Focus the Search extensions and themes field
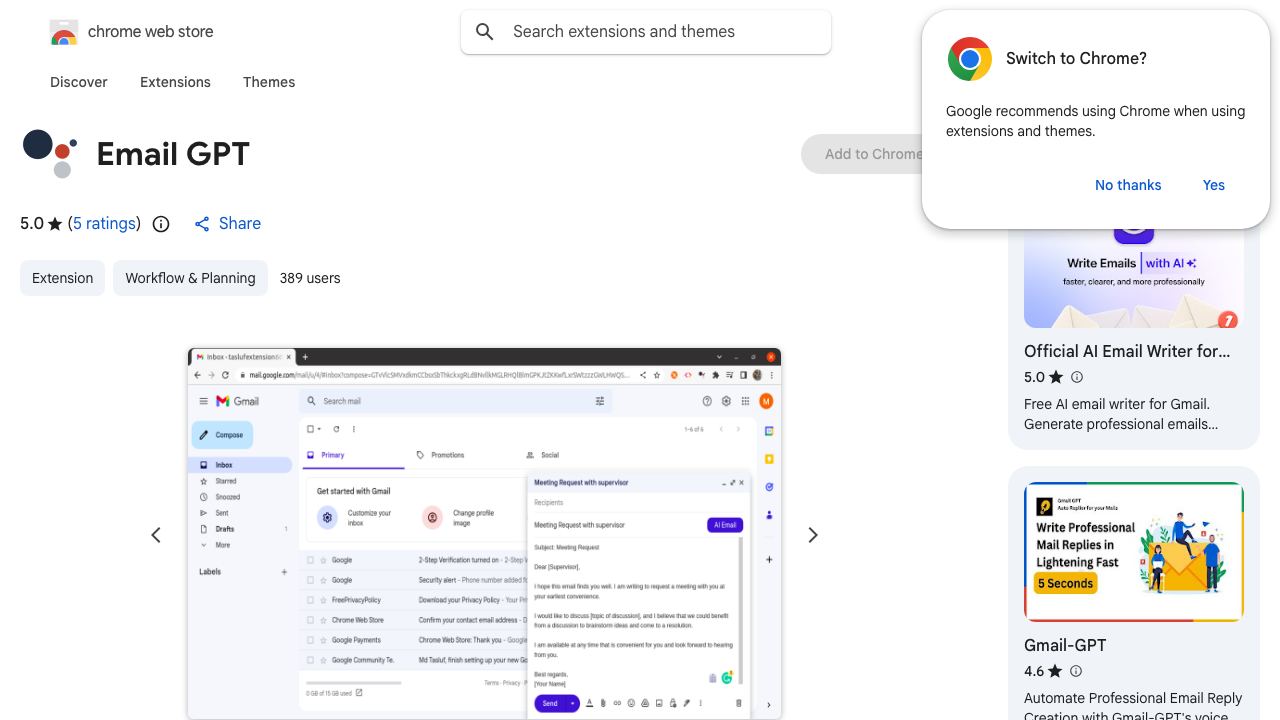 646,32
